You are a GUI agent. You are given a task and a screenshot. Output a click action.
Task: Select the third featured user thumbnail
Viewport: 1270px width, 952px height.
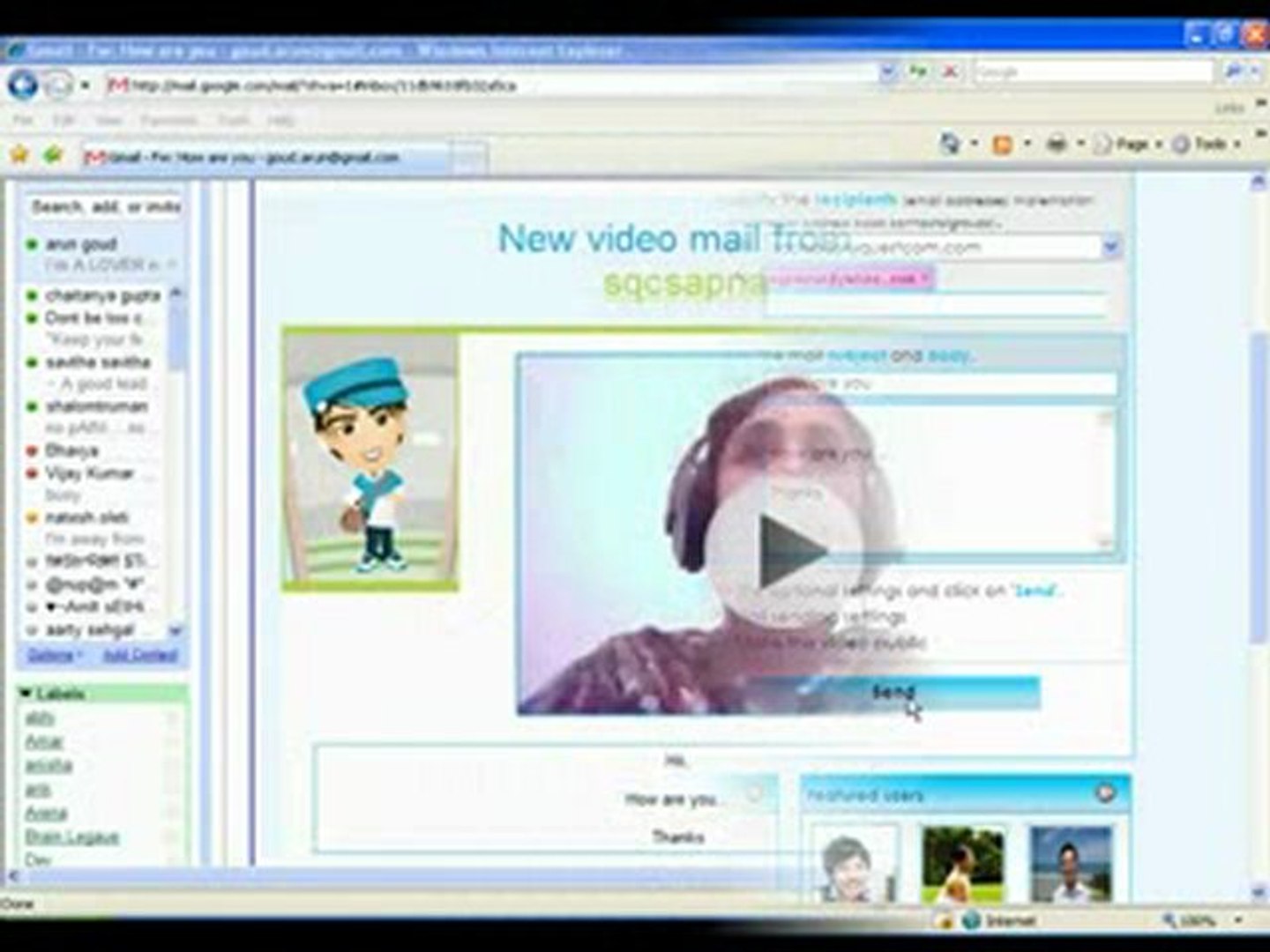point(1070,864)
